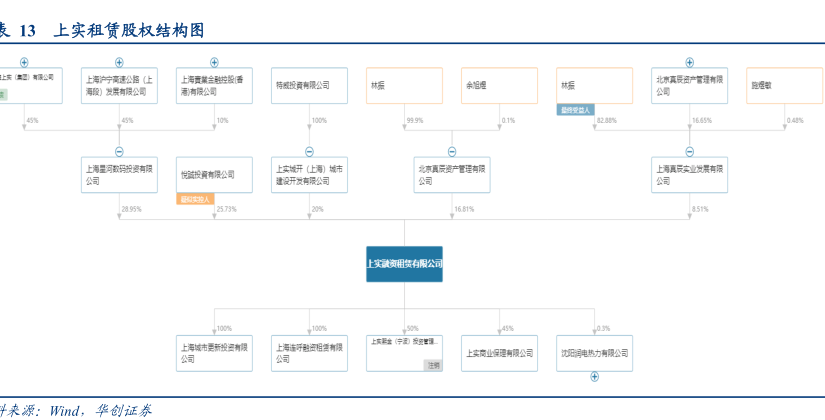Click the gray 注销 tag
The height and width of the screenshot is (420, 825).
[433, 365]
